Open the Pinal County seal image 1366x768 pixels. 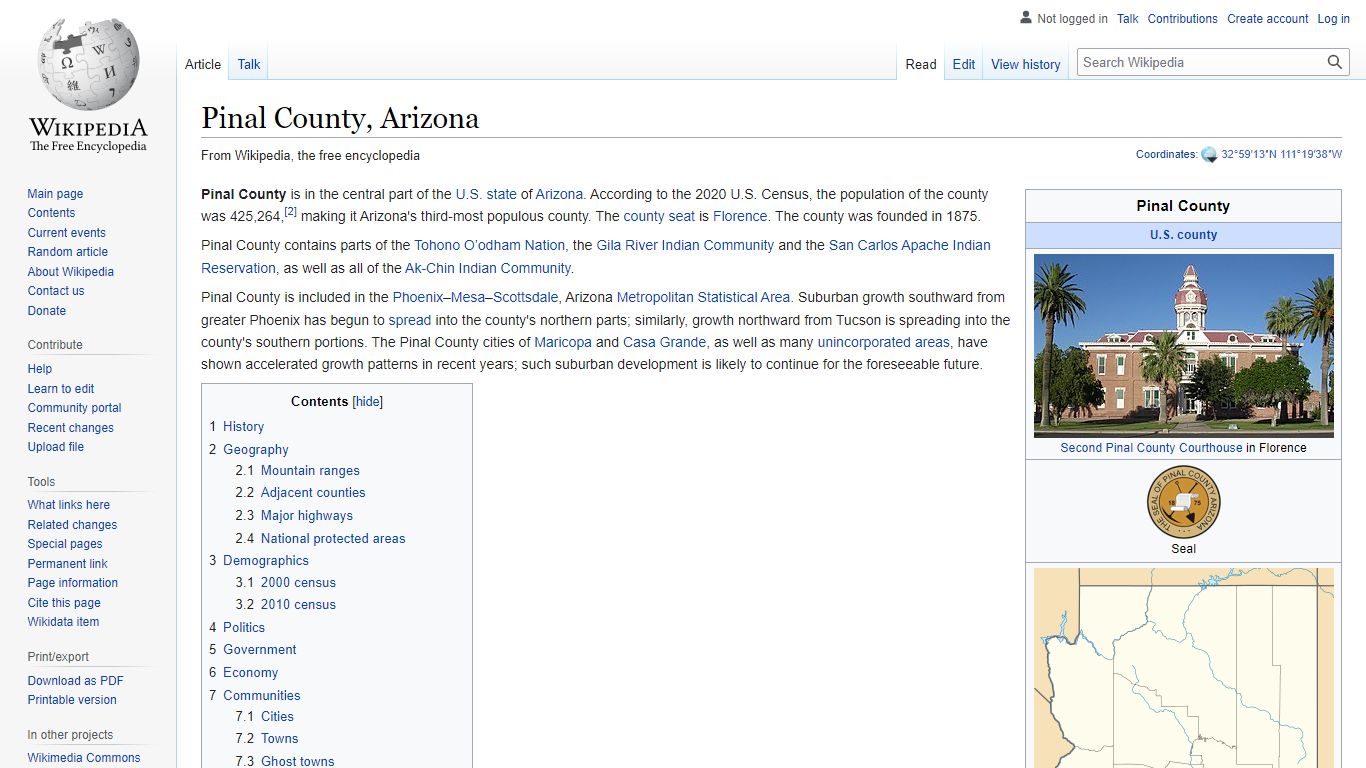pyautogui.click(x=1183, y=503)
